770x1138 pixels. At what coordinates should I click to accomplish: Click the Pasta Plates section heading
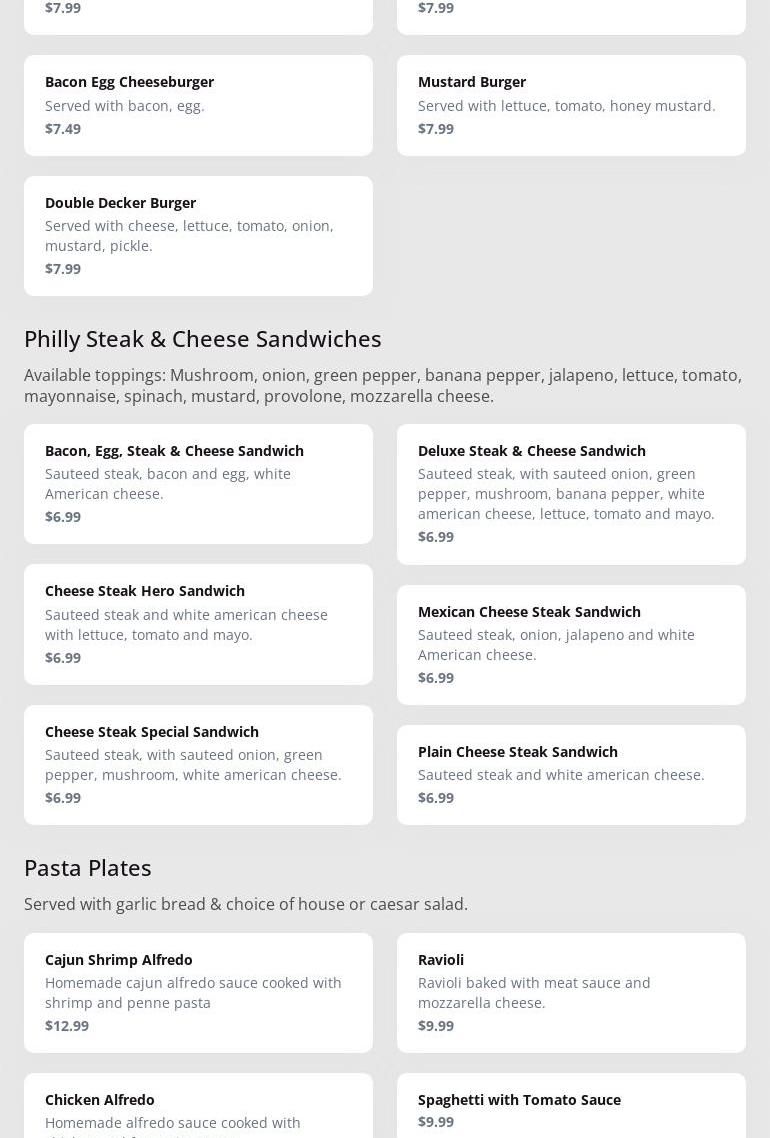88,868
